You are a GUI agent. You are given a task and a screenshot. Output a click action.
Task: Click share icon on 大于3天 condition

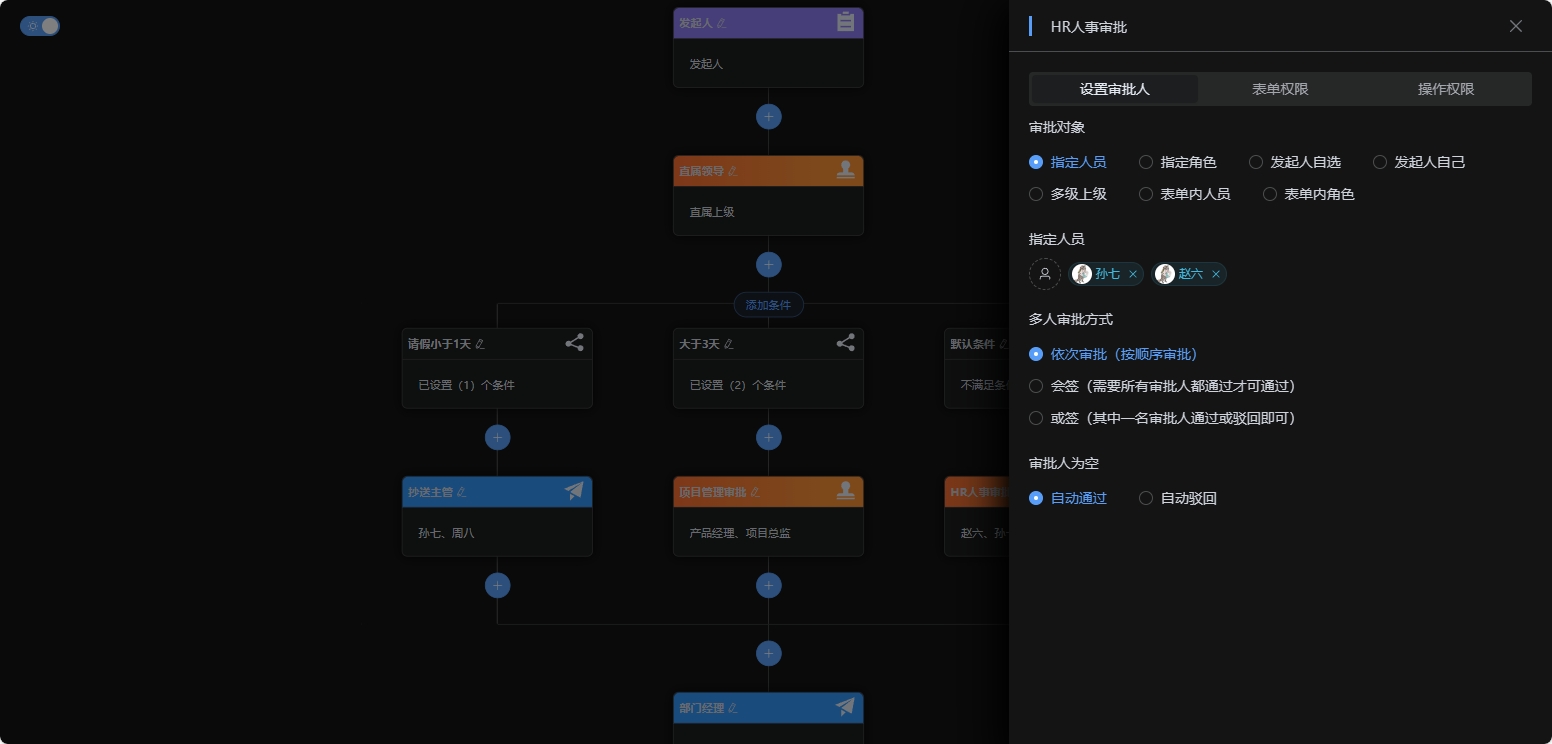845,343
